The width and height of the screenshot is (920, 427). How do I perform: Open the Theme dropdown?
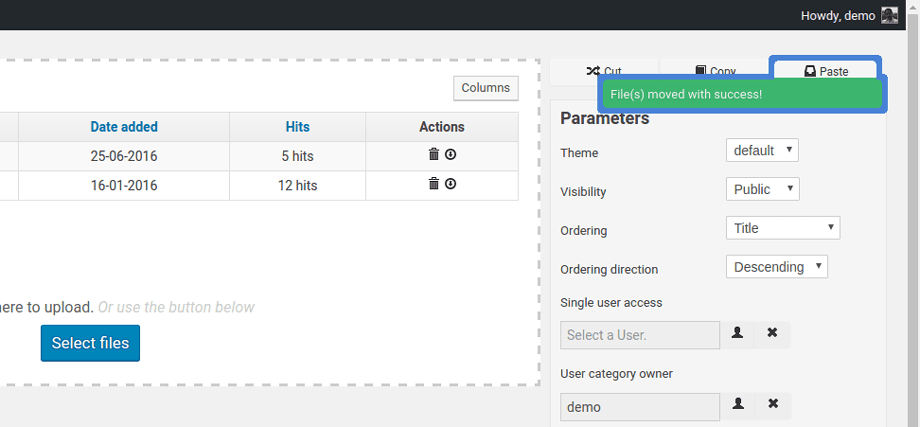click(761, 151)
